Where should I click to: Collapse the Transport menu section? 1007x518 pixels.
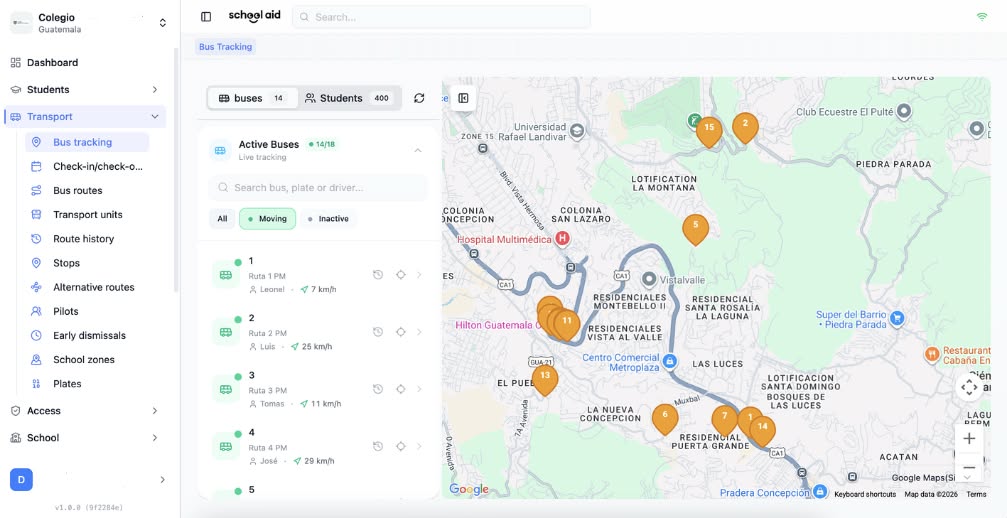pos(85,116)
